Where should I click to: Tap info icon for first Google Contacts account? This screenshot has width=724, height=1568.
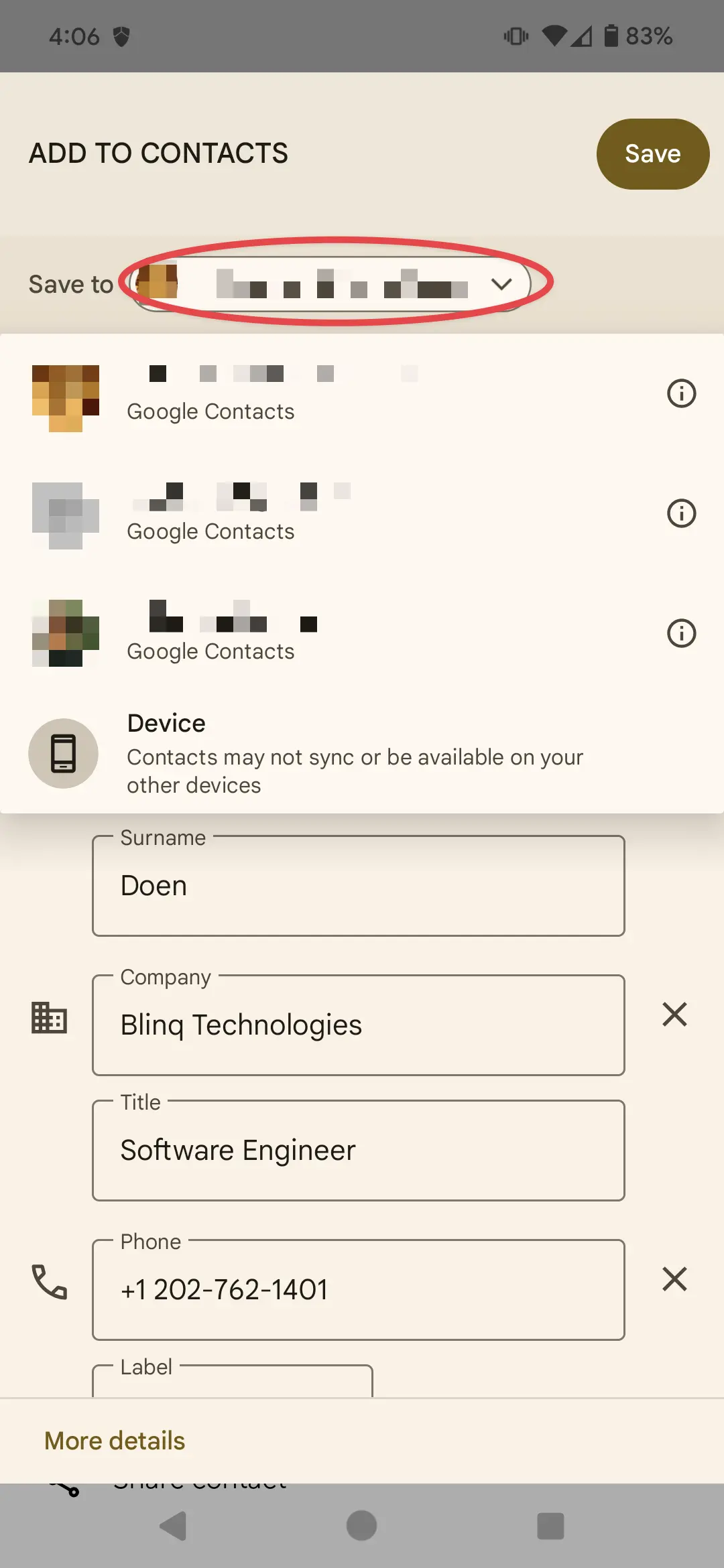[681, 393]
